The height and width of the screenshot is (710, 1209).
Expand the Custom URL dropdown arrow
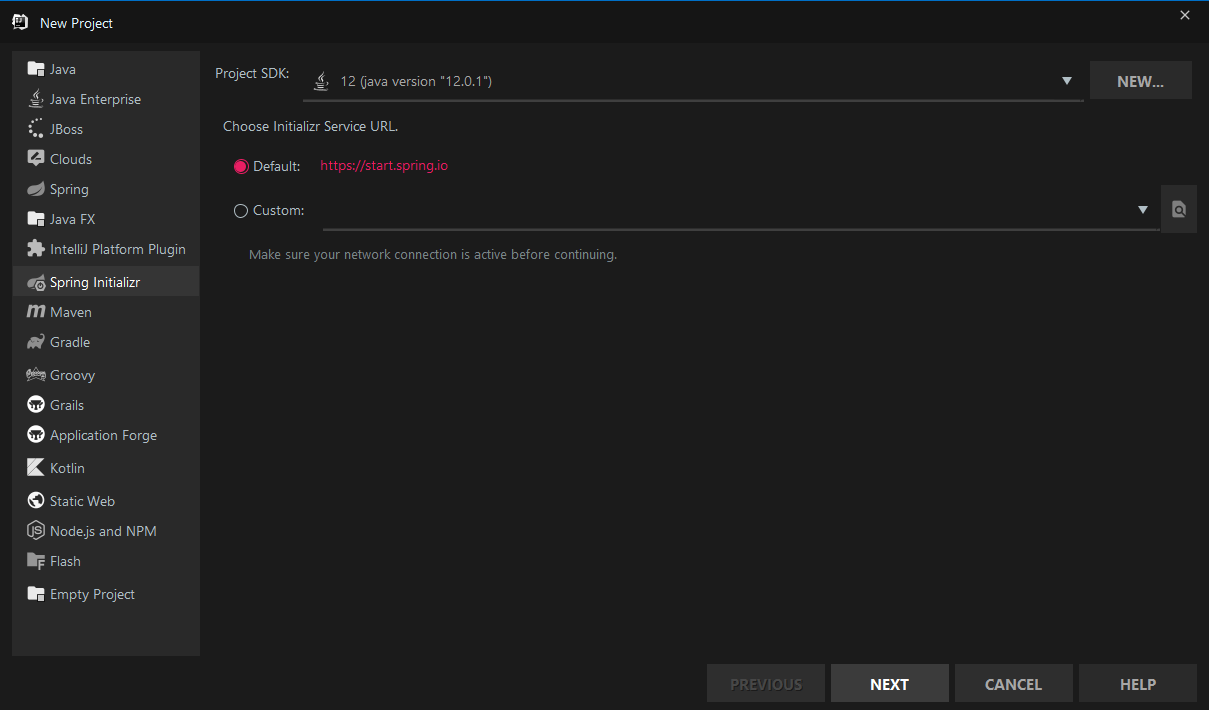1143,210
